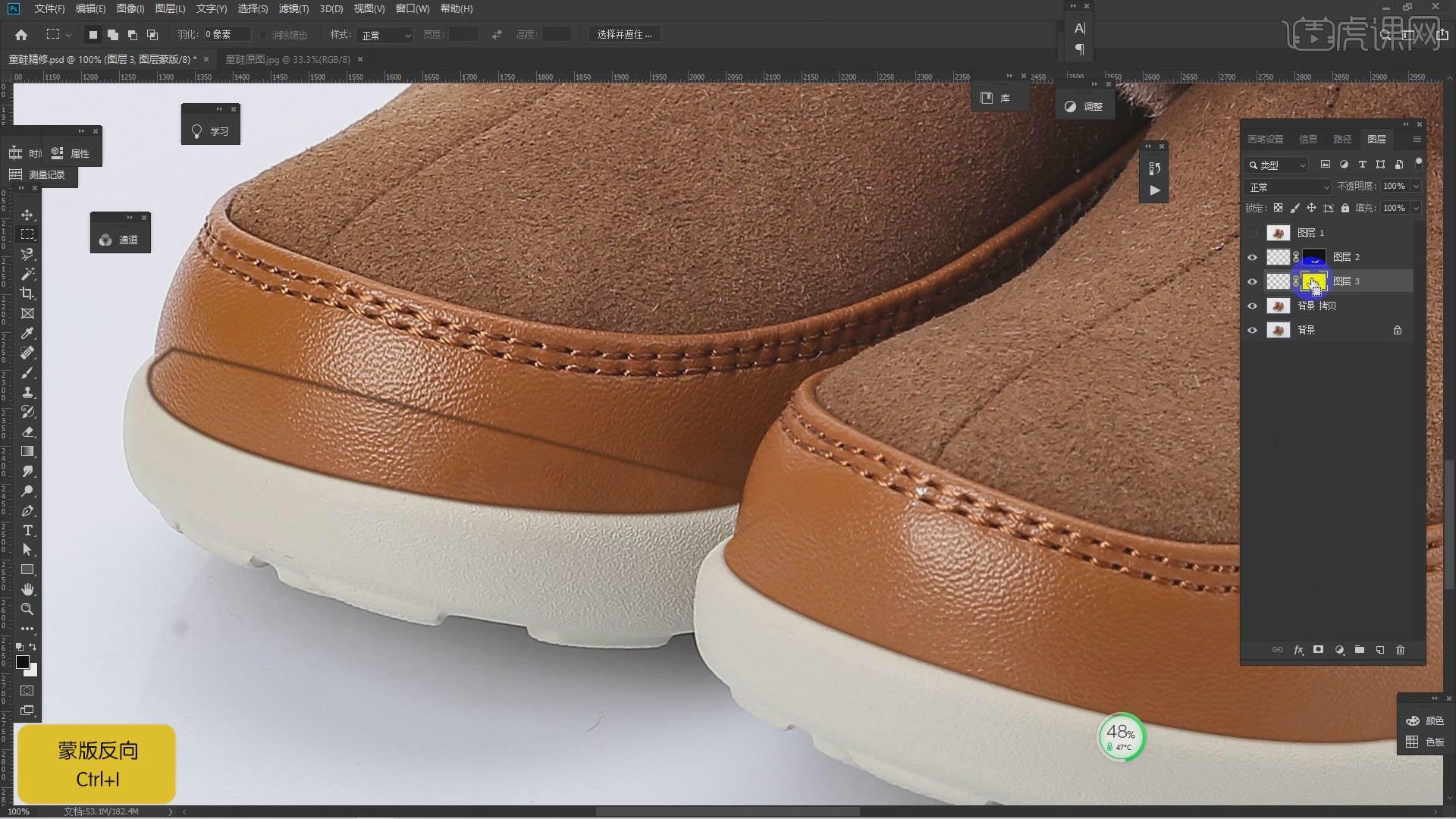
Task: Open the Layers panel flyout menu
Action: pyautogui.click(x=1417, y=139)
